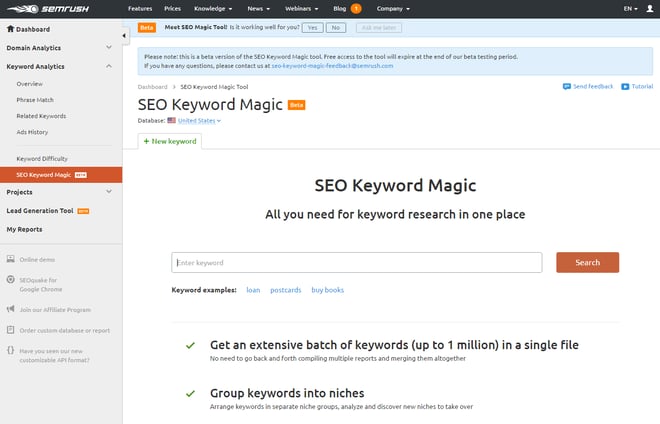
Task: Click the API format braces icon
Action: (x=11, y=350)
